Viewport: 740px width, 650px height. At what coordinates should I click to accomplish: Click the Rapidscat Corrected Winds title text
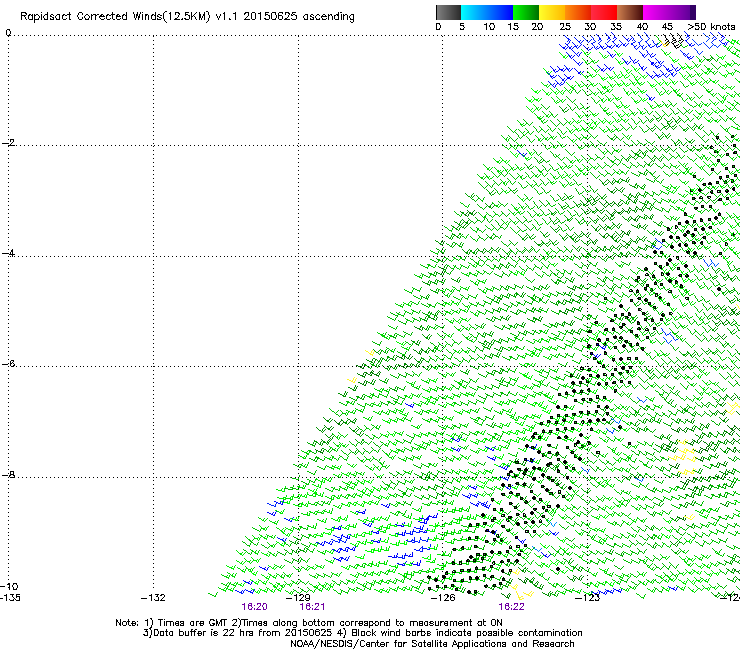(x=187, y=16)
